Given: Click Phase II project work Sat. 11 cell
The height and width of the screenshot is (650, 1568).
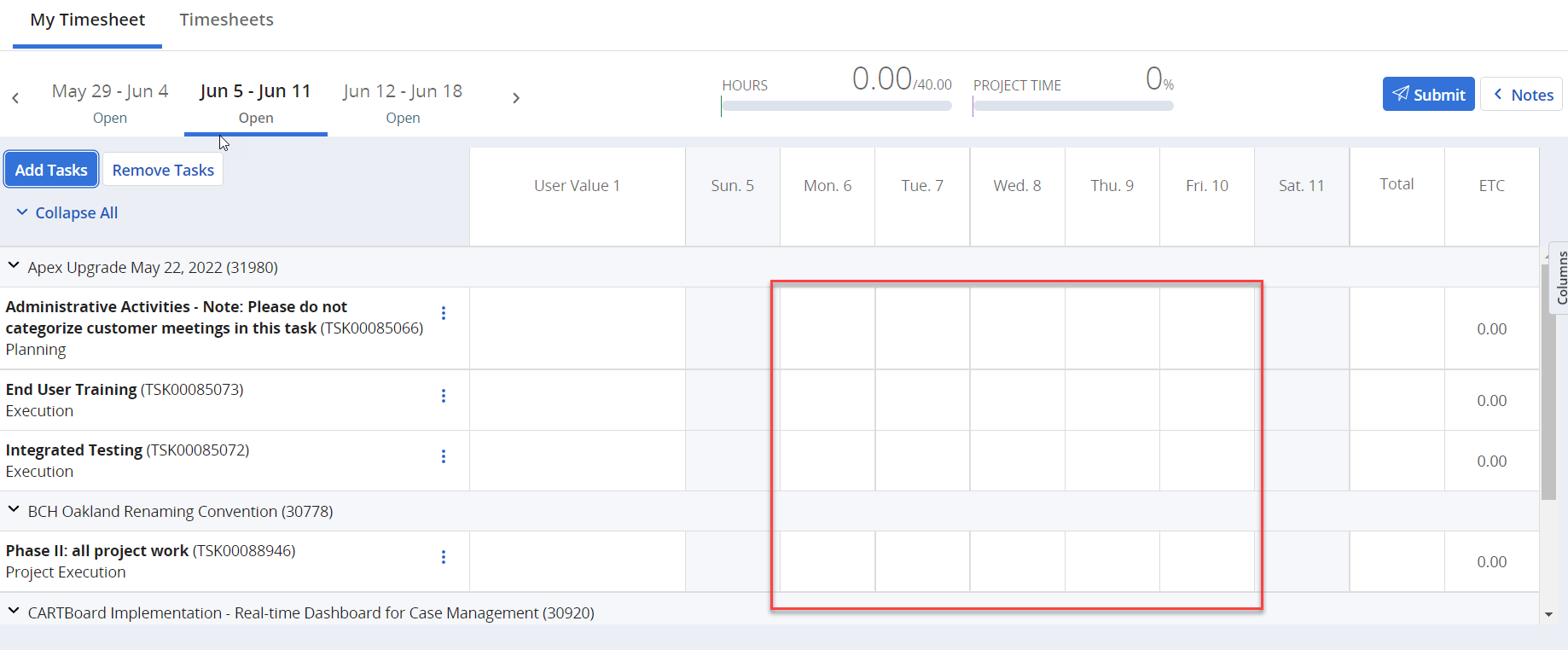Looking at the screenshot, I should click(x=1302, y=561).
